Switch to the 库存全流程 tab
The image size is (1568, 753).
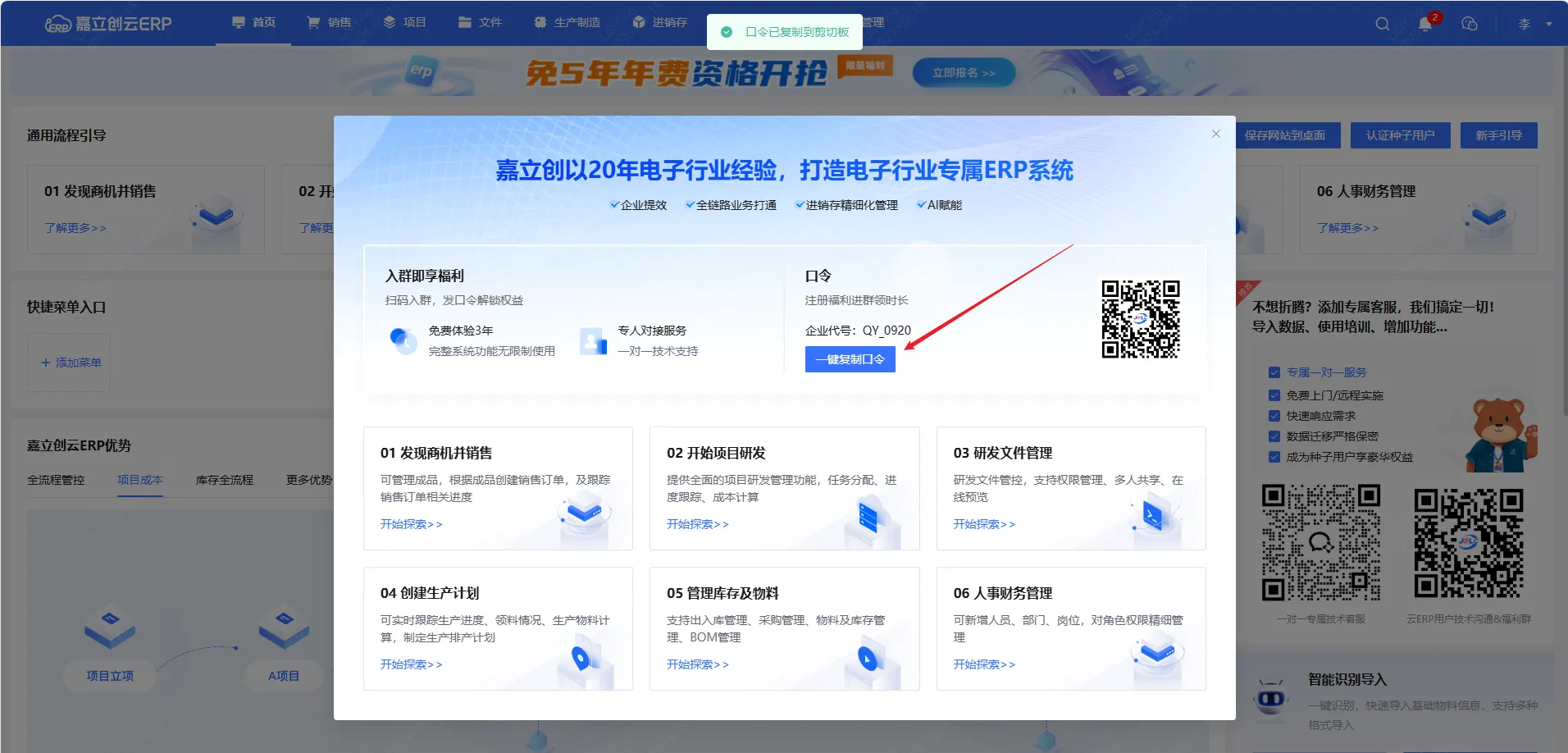(224, 480)
